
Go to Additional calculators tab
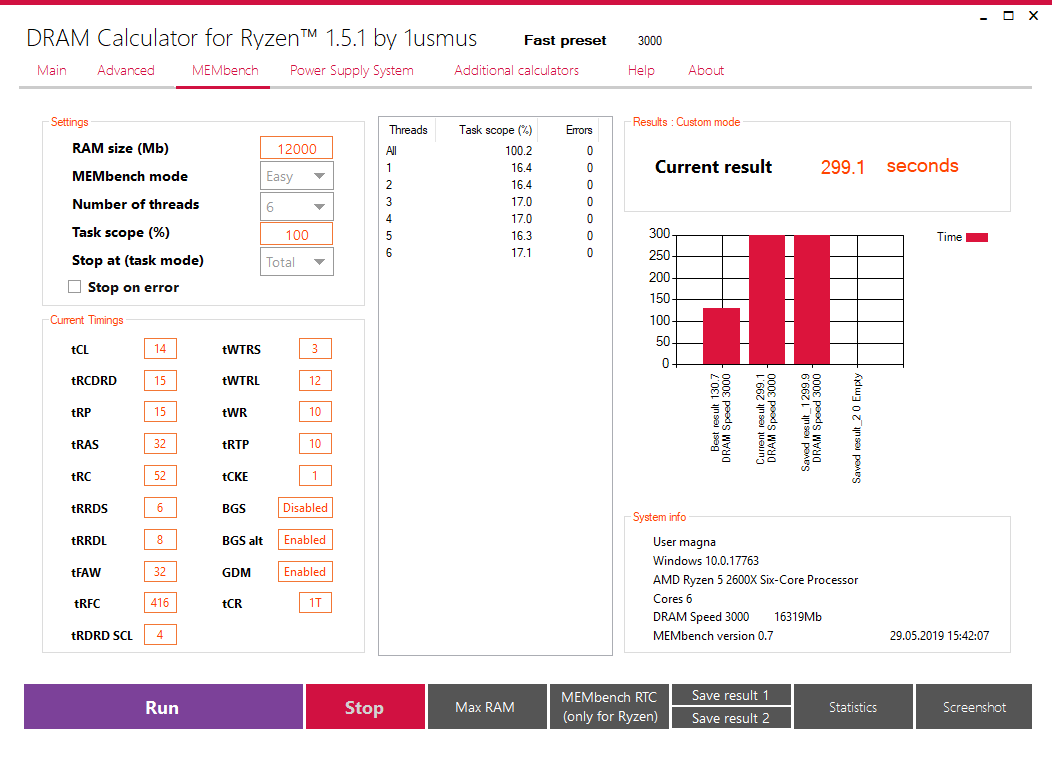(x=516, y=70)
